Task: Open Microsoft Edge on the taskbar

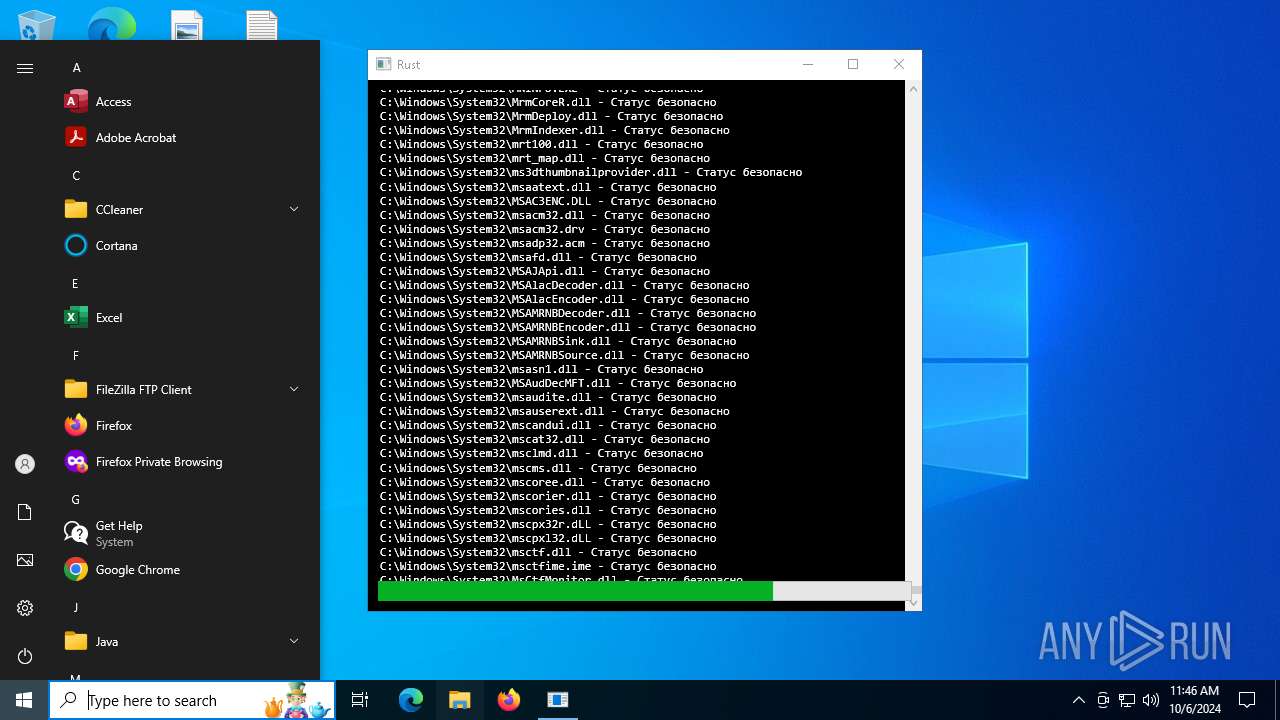Action: 411,700
